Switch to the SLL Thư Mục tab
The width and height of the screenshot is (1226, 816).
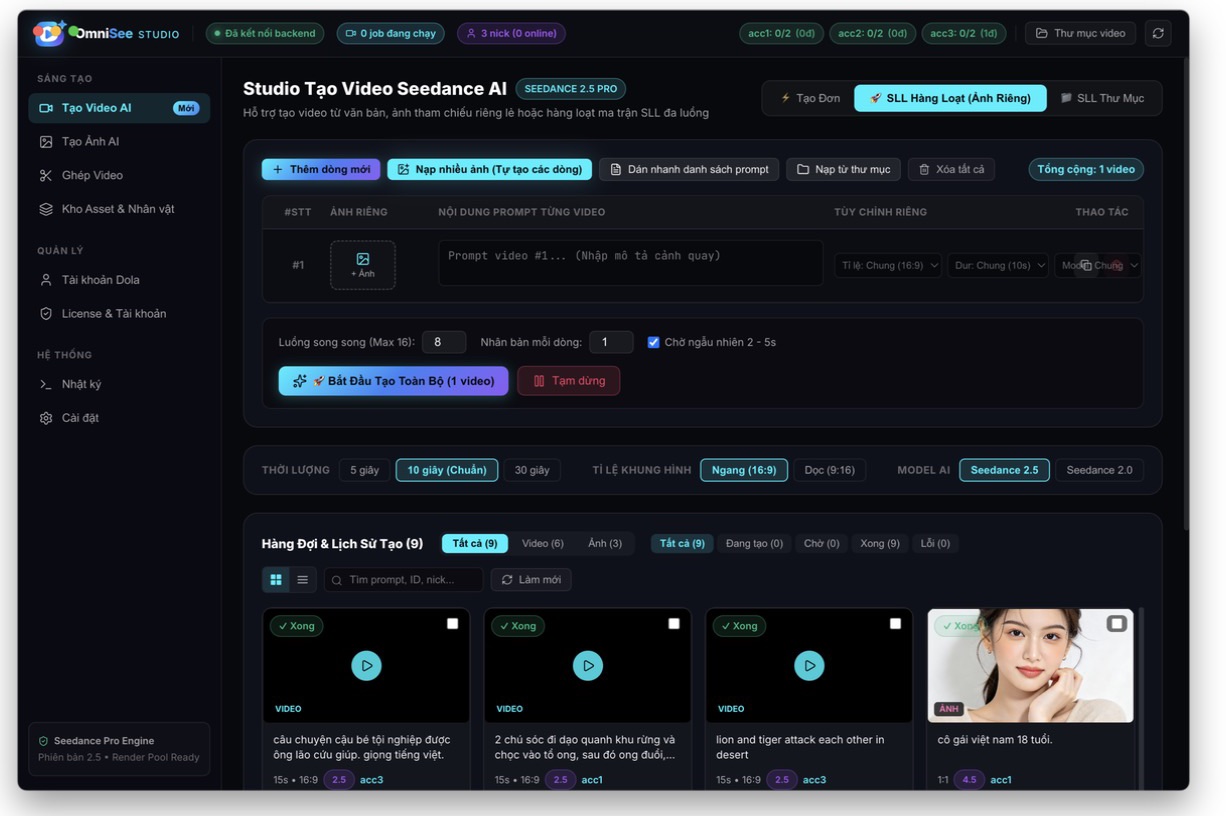[1102, 98]
